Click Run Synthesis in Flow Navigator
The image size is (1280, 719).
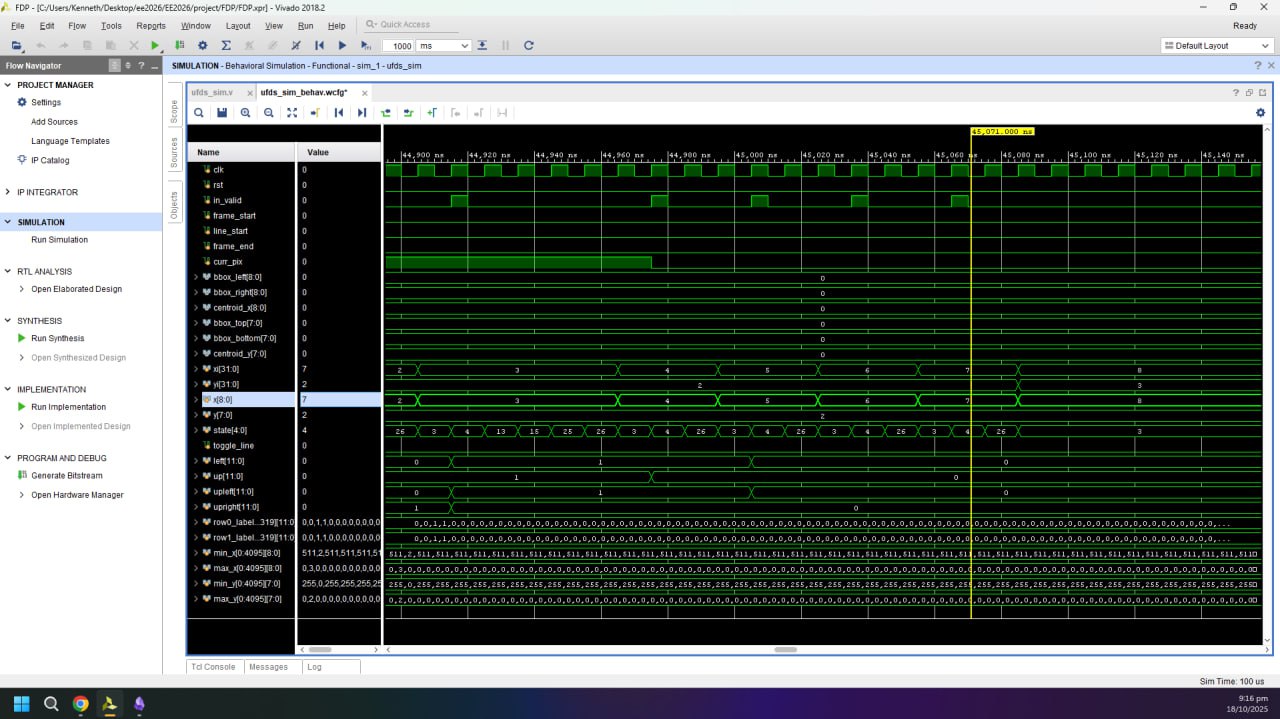[57, 338]
